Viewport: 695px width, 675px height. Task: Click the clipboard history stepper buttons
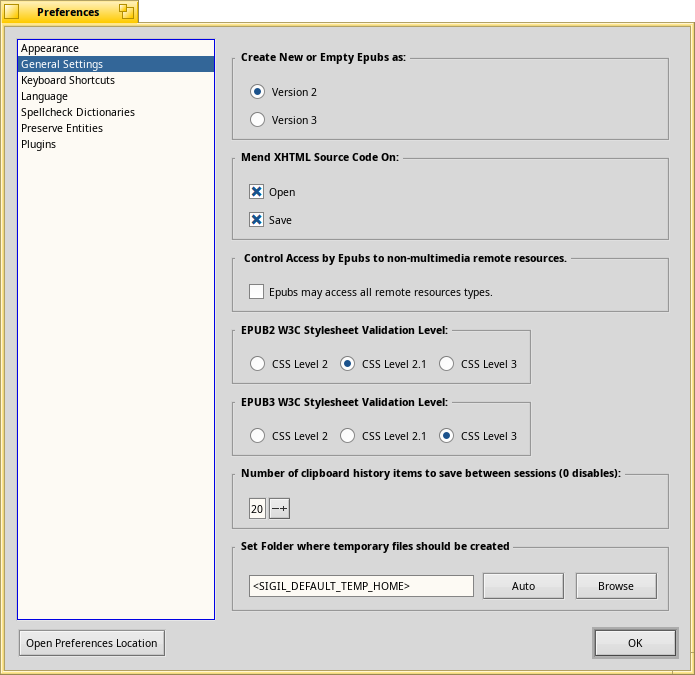click(280, 508)
